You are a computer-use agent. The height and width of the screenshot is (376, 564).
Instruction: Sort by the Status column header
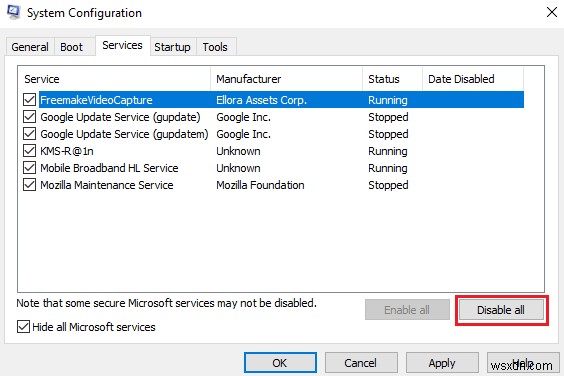tap(392, 79)
